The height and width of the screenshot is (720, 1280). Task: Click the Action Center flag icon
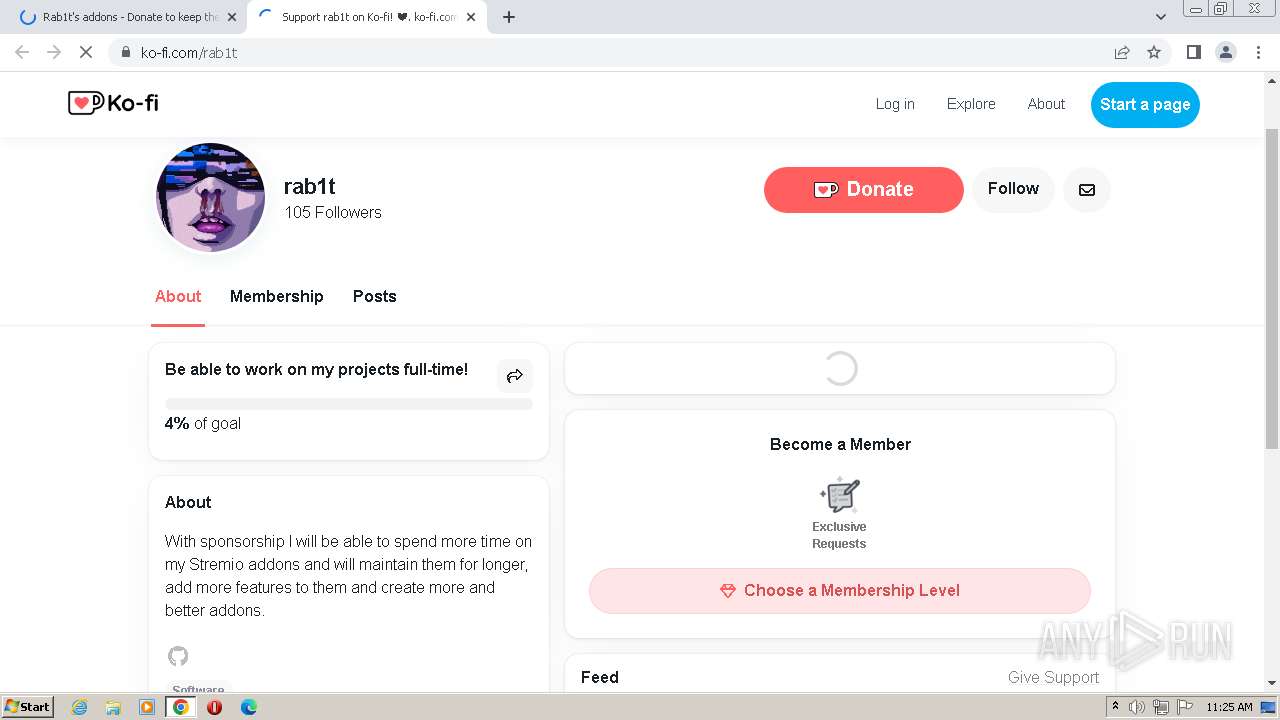pos(1184,707)
